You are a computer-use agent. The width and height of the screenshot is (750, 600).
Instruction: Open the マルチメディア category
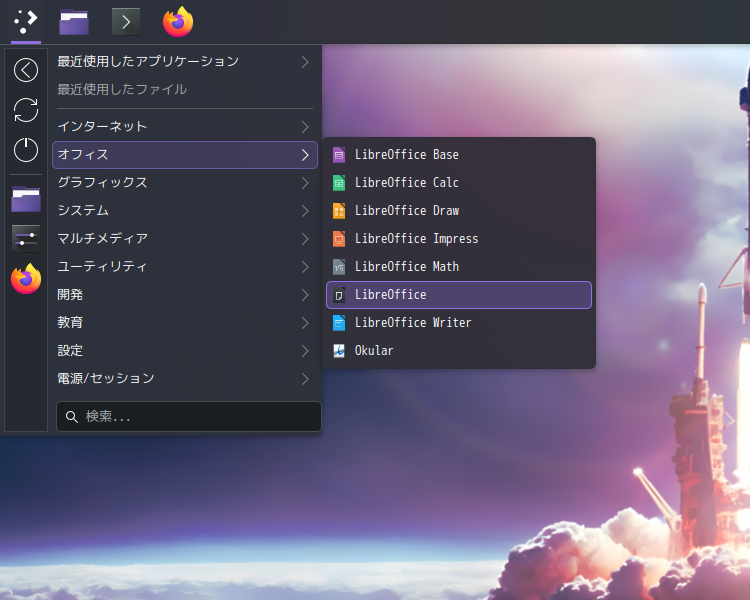pyautogui.click(x=185, y=239)
